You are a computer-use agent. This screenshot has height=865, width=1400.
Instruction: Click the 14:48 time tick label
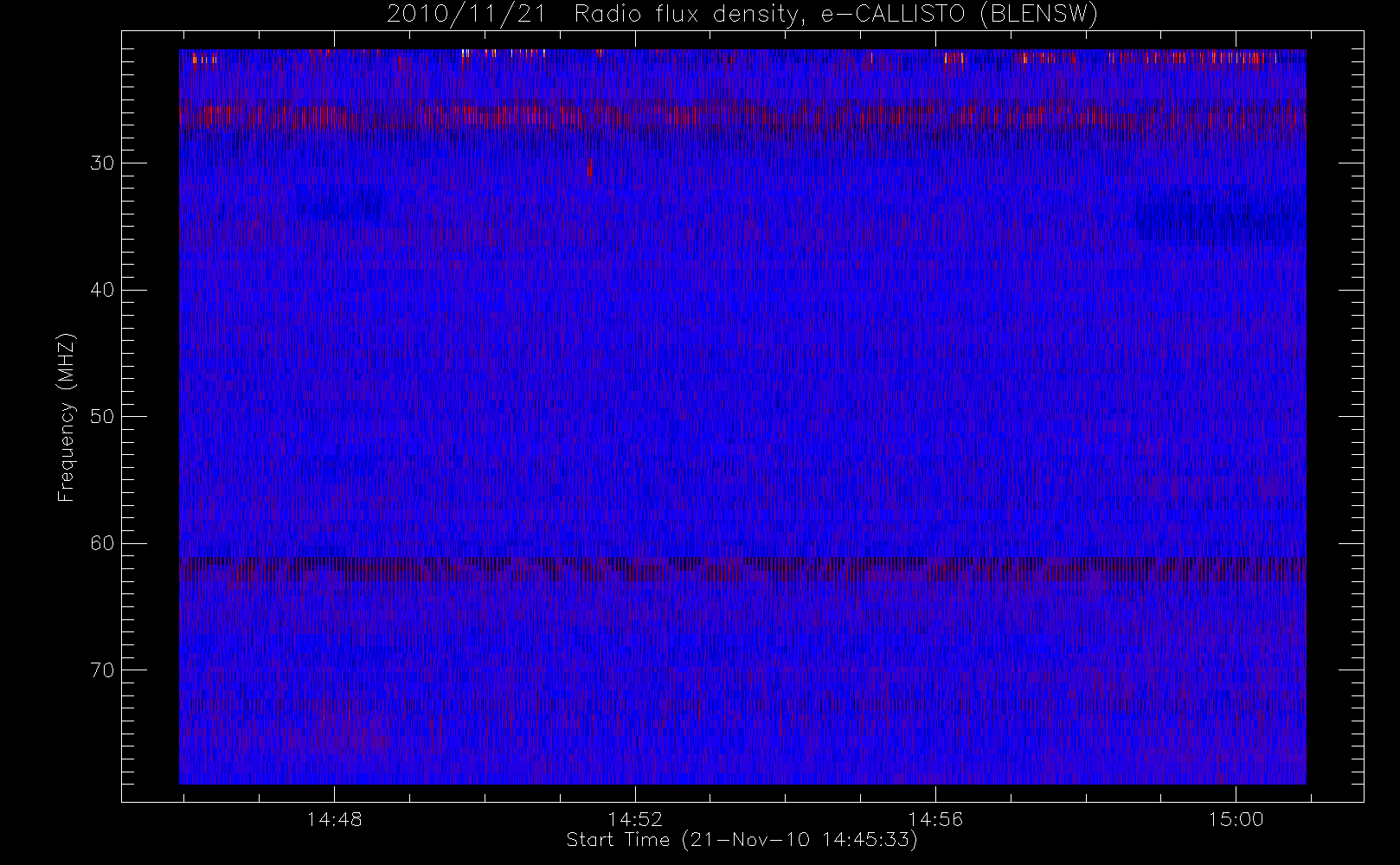tap(335, 819)
